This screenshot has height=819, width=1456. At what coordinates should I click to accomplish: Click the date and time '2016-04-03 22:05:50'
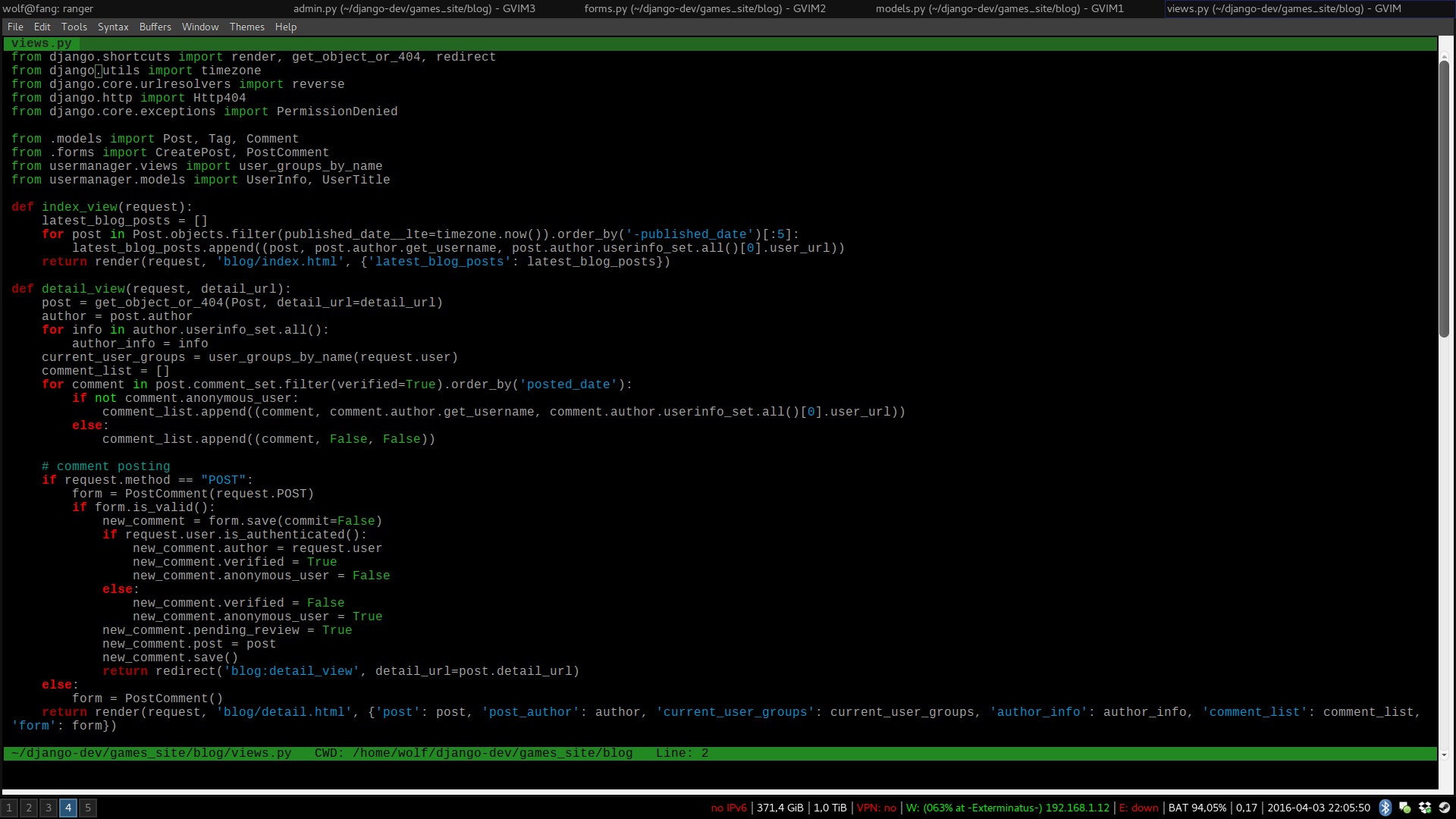point(1319,808)
